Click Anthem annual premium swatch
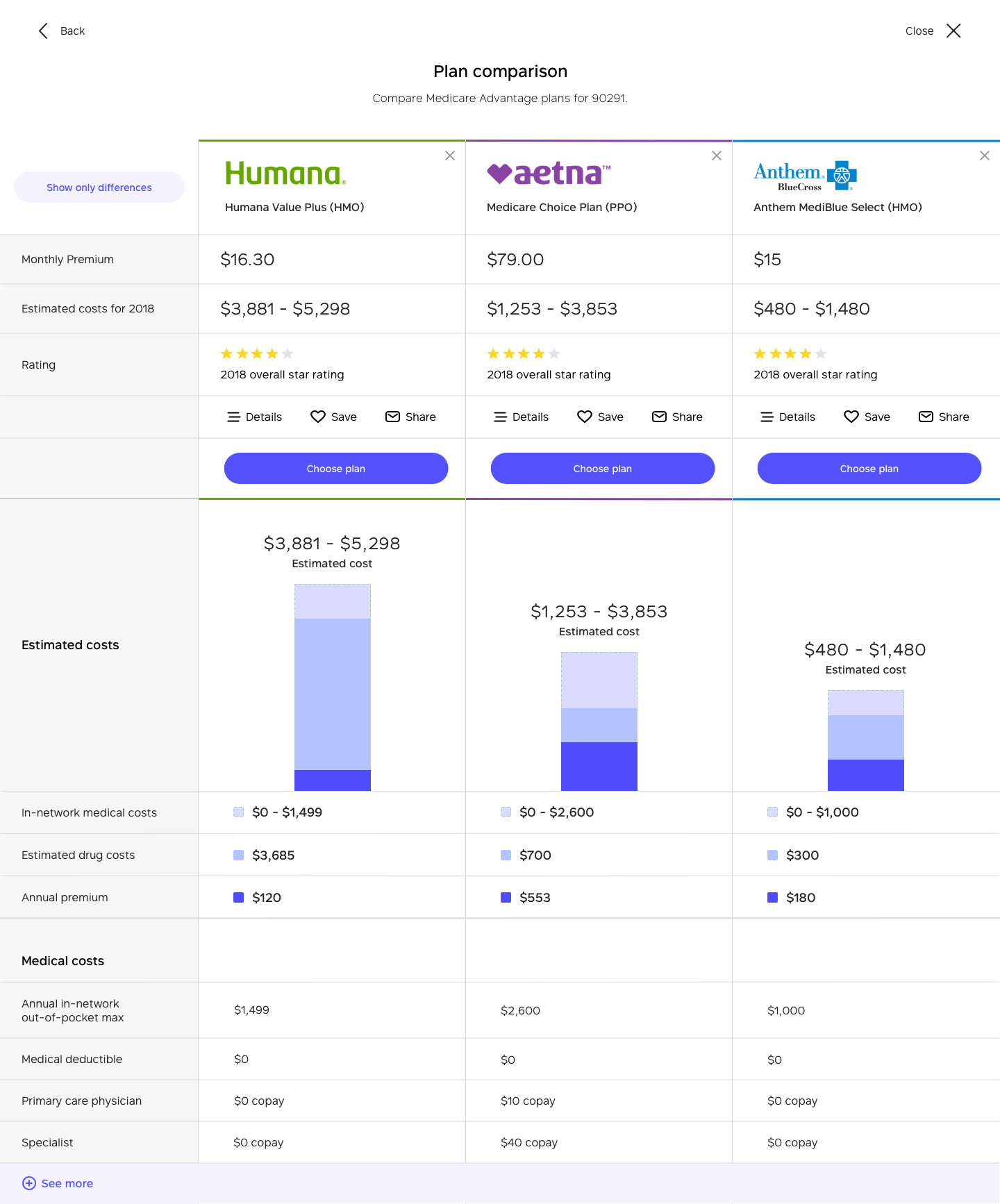The height and width of the screenshot is (1204, 1000). point(772,898)
